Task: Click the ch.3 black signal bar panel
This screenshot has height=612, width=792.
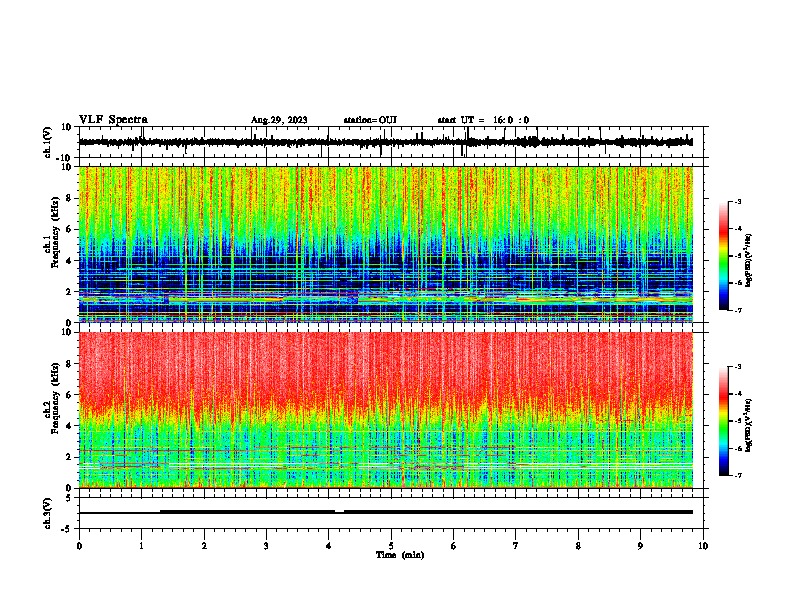Action: click(391, 513)
